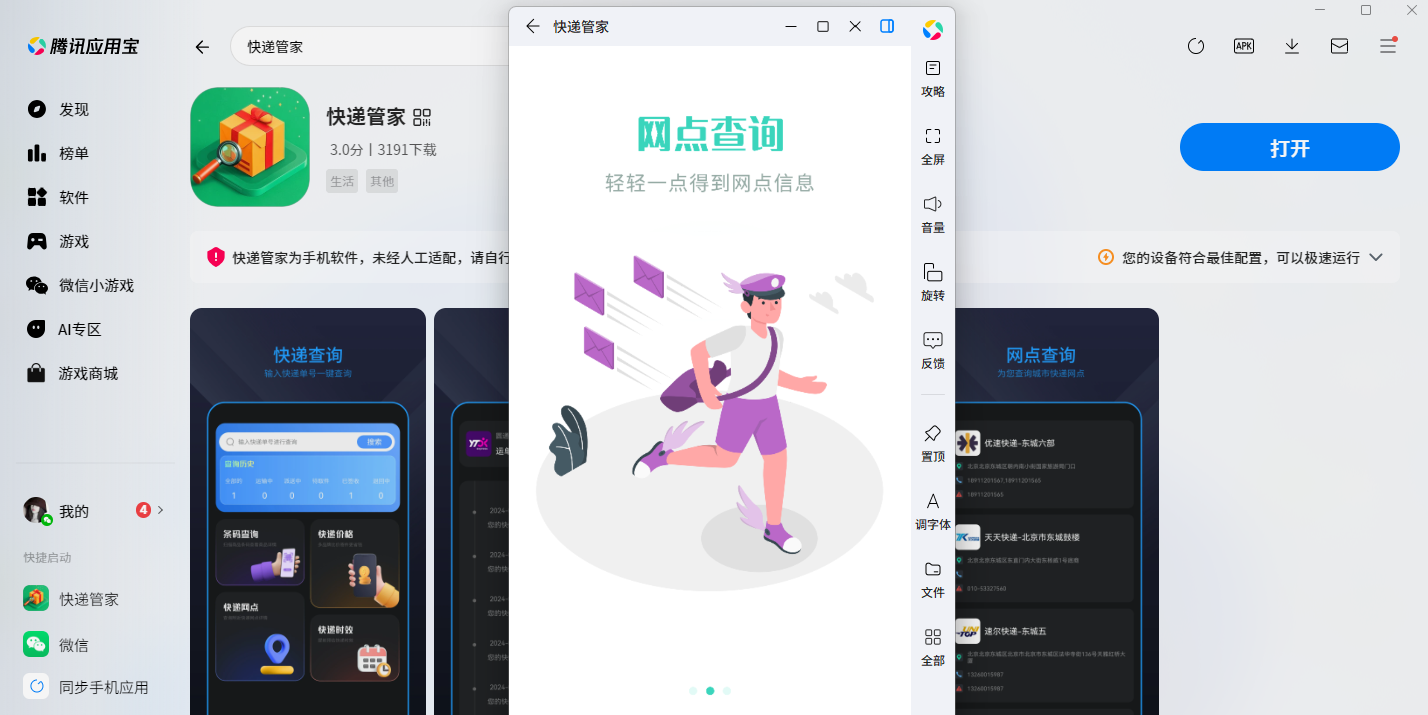Select the third onboarding page dot
Screen dimensions: 1428x715
[x=727, y=691]
